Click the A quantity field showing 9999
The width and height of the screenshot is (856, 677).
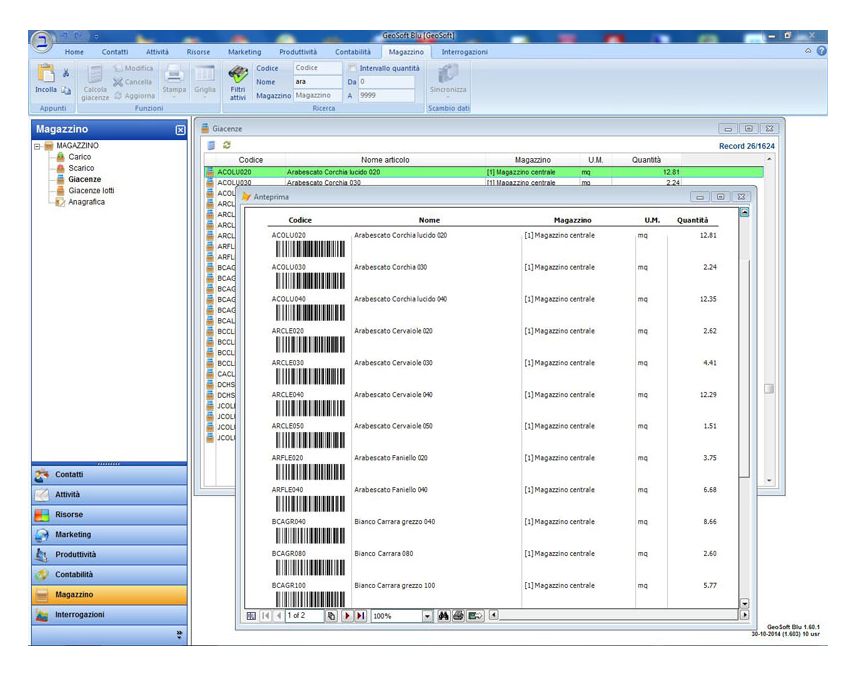point(386,96)
